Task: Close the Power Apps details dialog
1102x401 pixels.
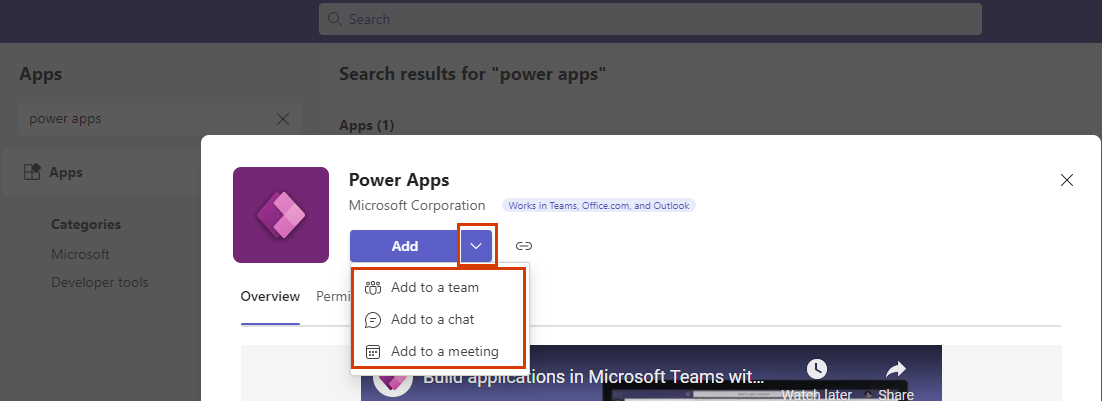Action: pos(1067,180)
